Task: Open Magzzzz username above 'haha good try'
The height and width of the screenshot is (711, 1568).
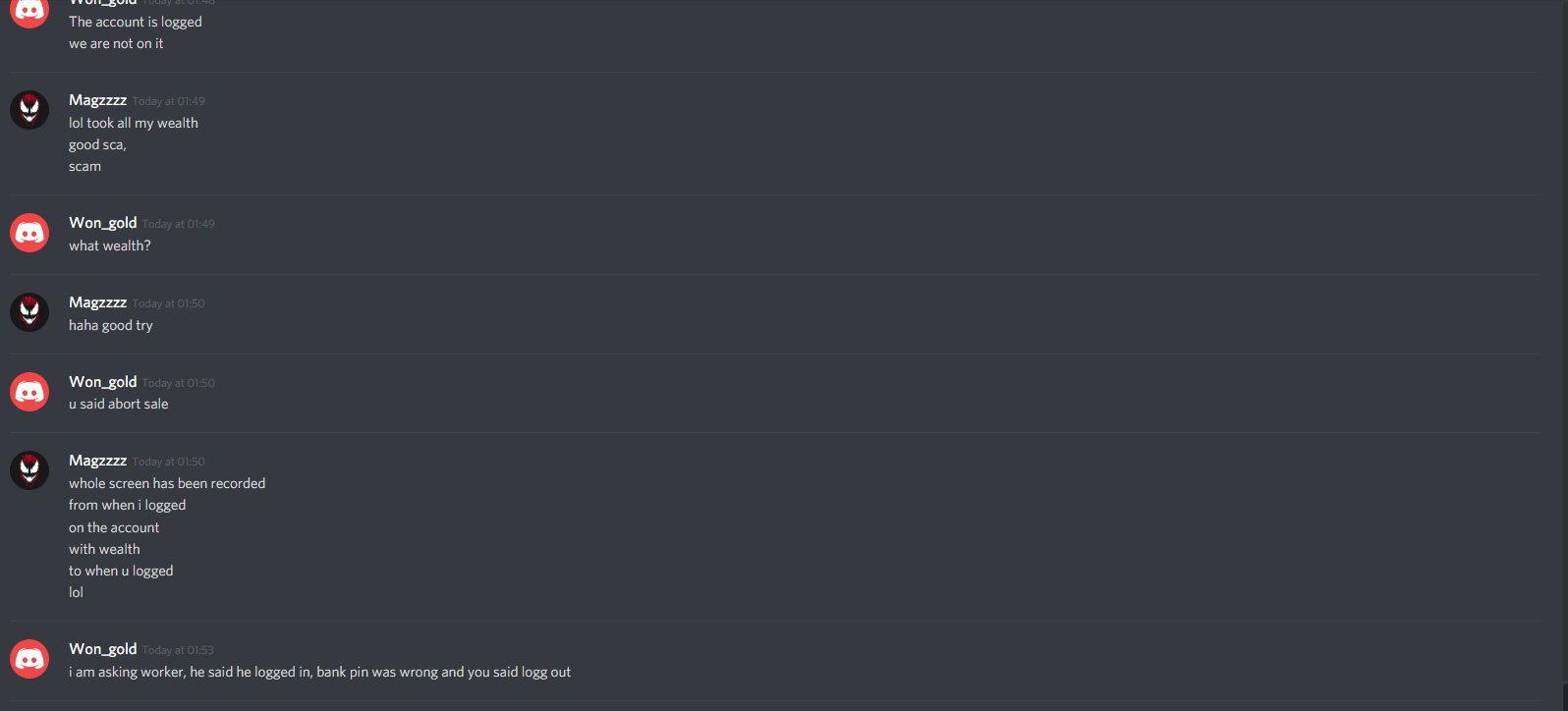Action: click(97, 302)
